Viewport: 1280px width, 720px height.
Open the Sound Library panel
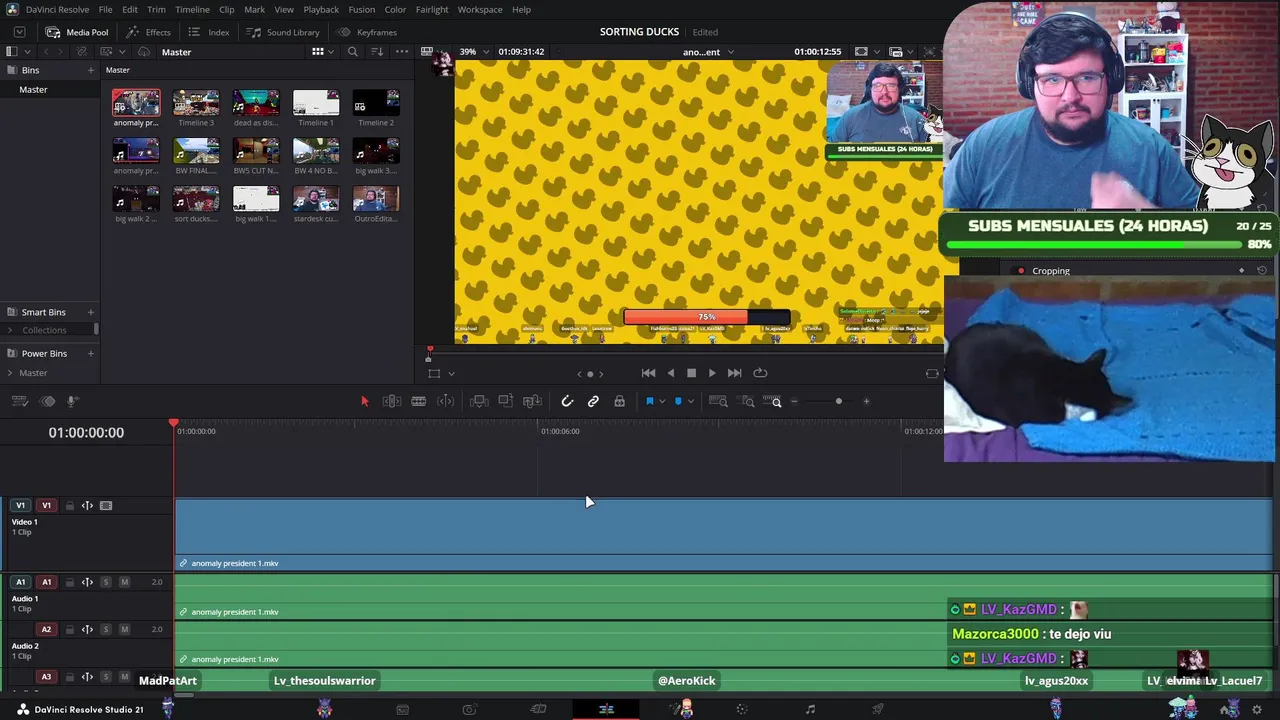[x=283, y=32]
